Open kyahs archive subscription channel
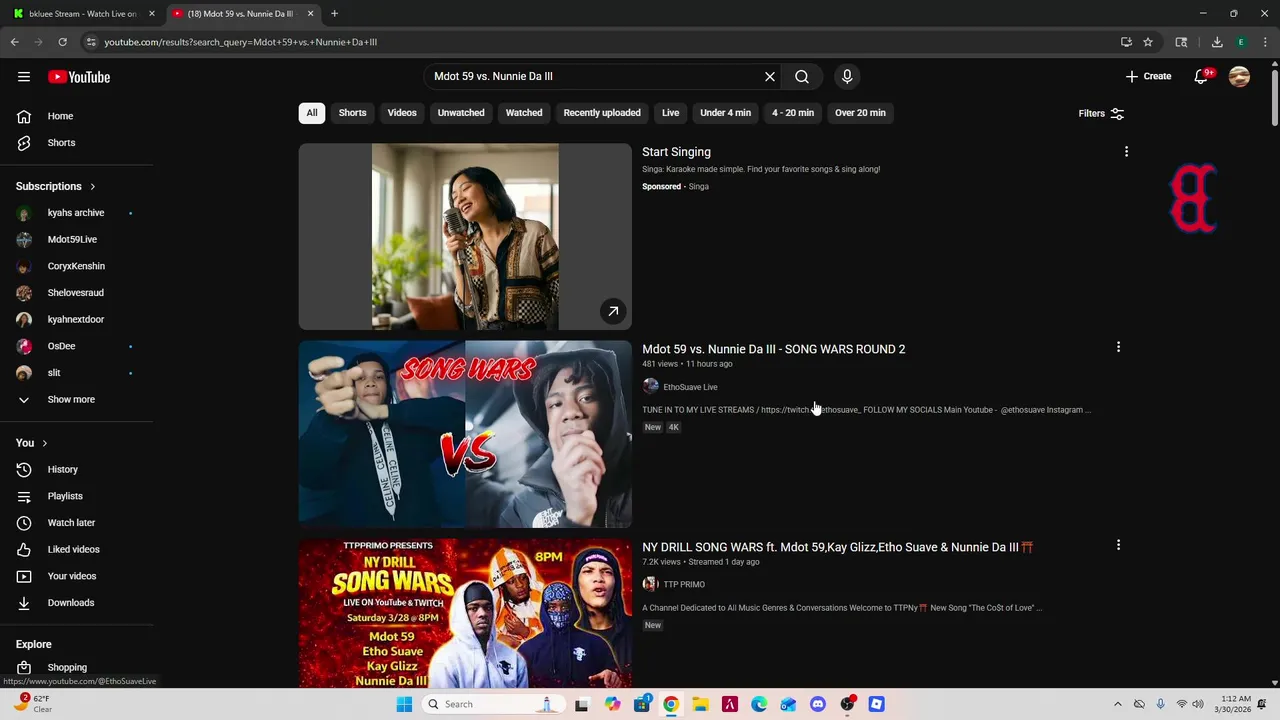Image resolution: width=1280 pixels, height=720 pixels. click(78, 213)
